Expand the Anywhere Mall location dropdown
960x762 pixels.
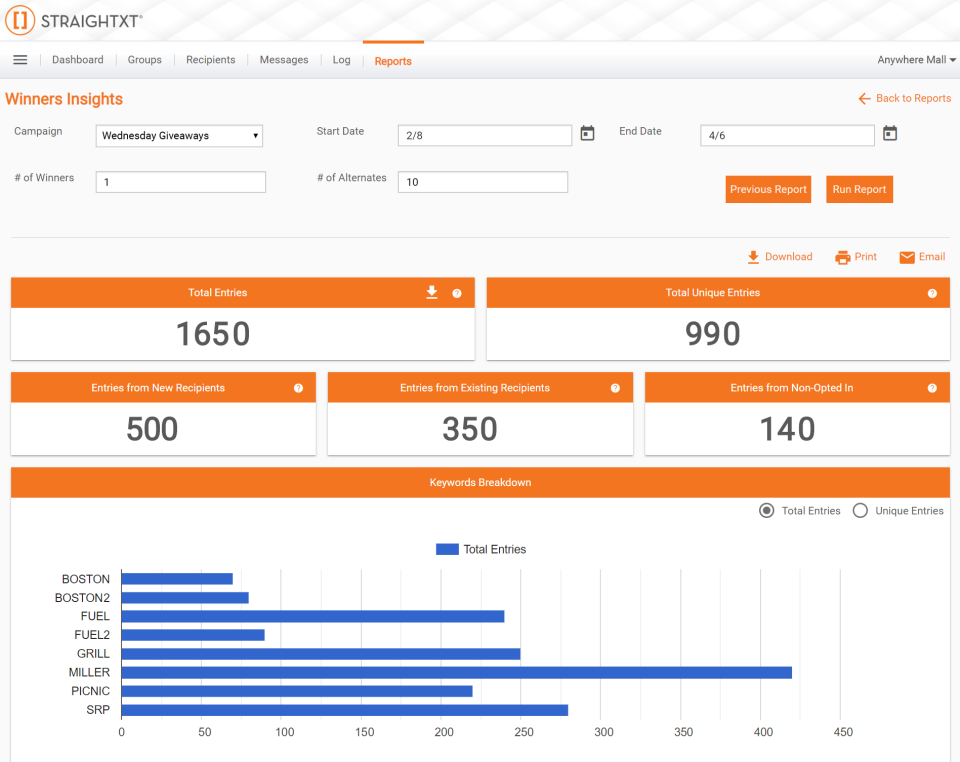[915, 59]
